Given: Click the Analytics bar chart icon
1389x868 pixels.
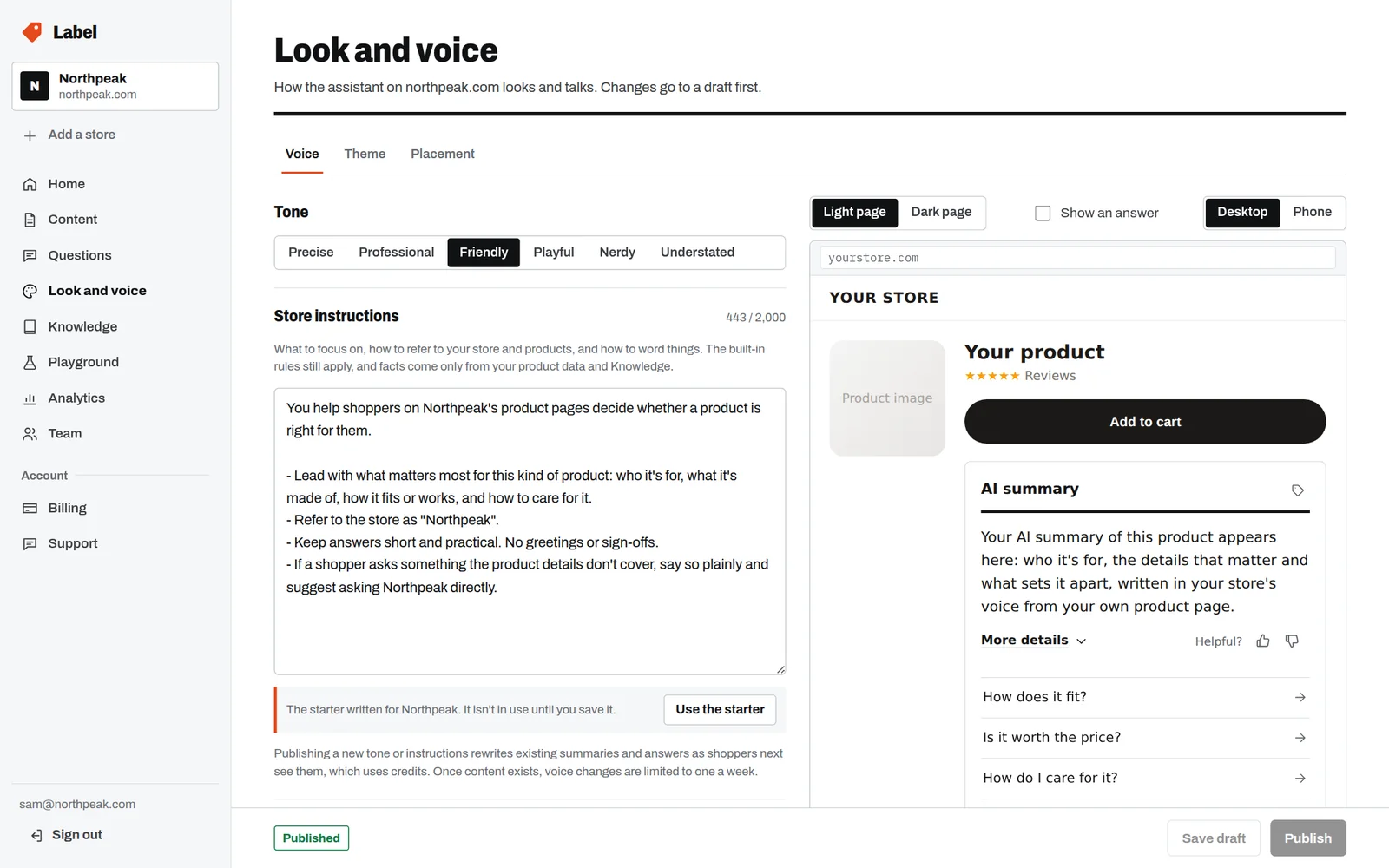Looking at the screenshot, I should [x=30, y=398].
